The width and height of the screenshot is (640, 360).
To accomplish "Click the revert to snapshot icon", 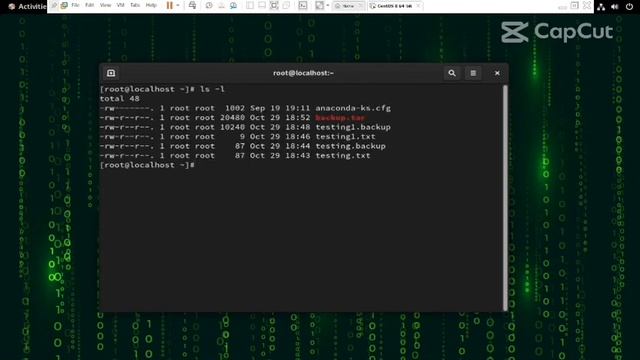I will coord(221,5).
